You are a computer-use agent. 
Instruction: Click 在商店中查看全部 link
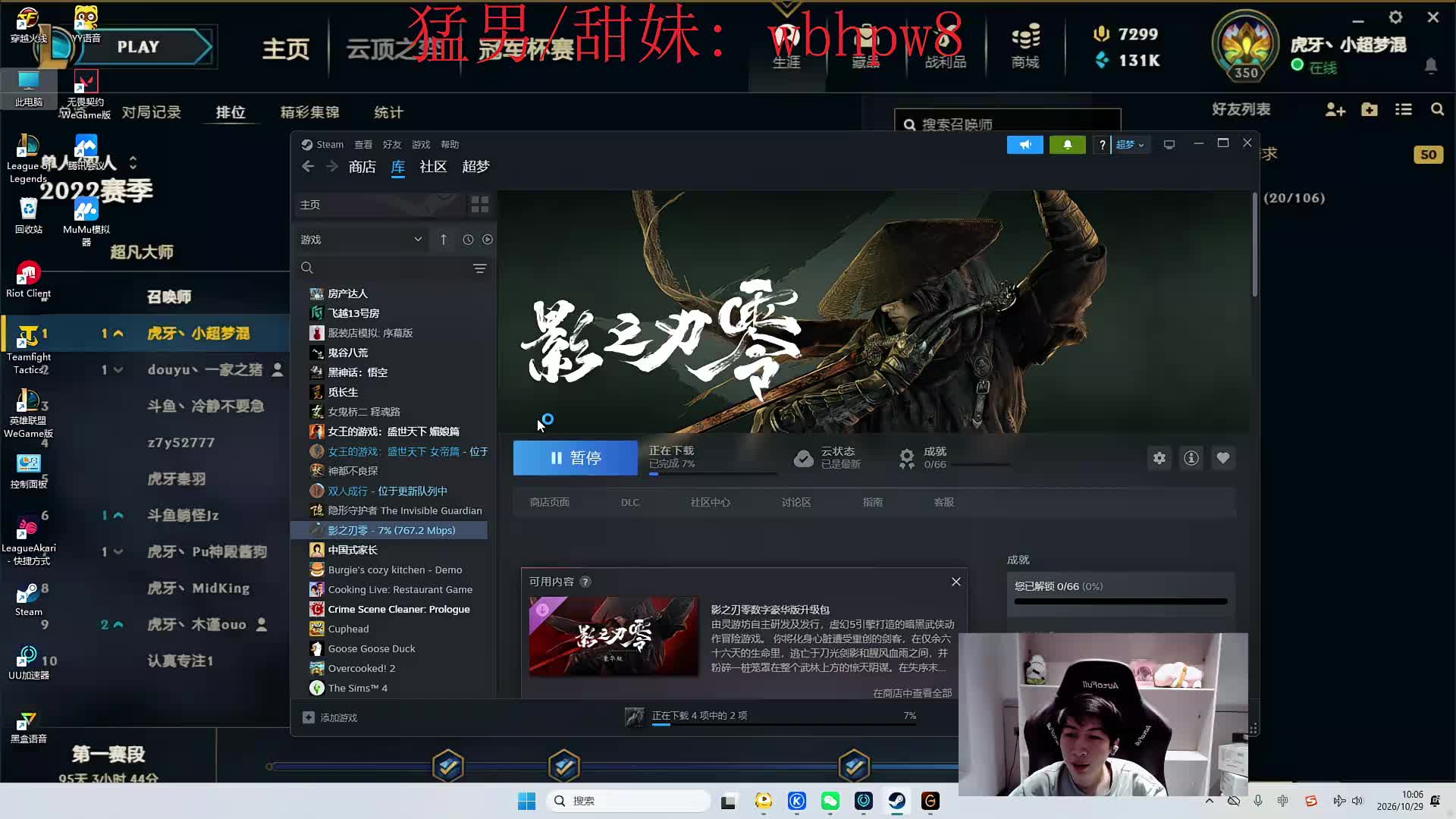pyautogui.click(x=912, y=693)
